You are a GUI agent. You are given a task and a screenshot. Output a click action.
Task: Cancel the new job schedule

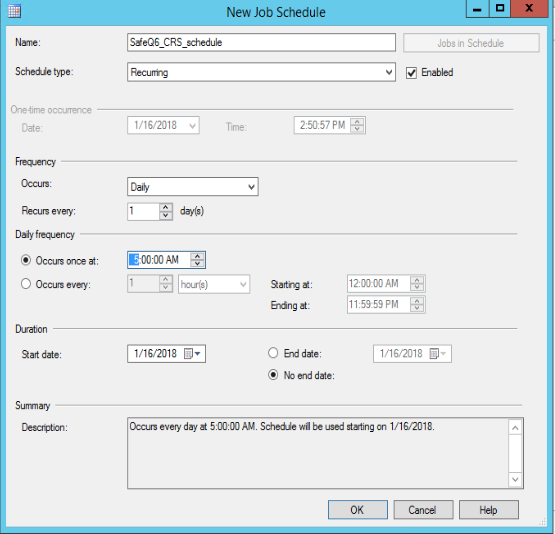pos(423,510)
